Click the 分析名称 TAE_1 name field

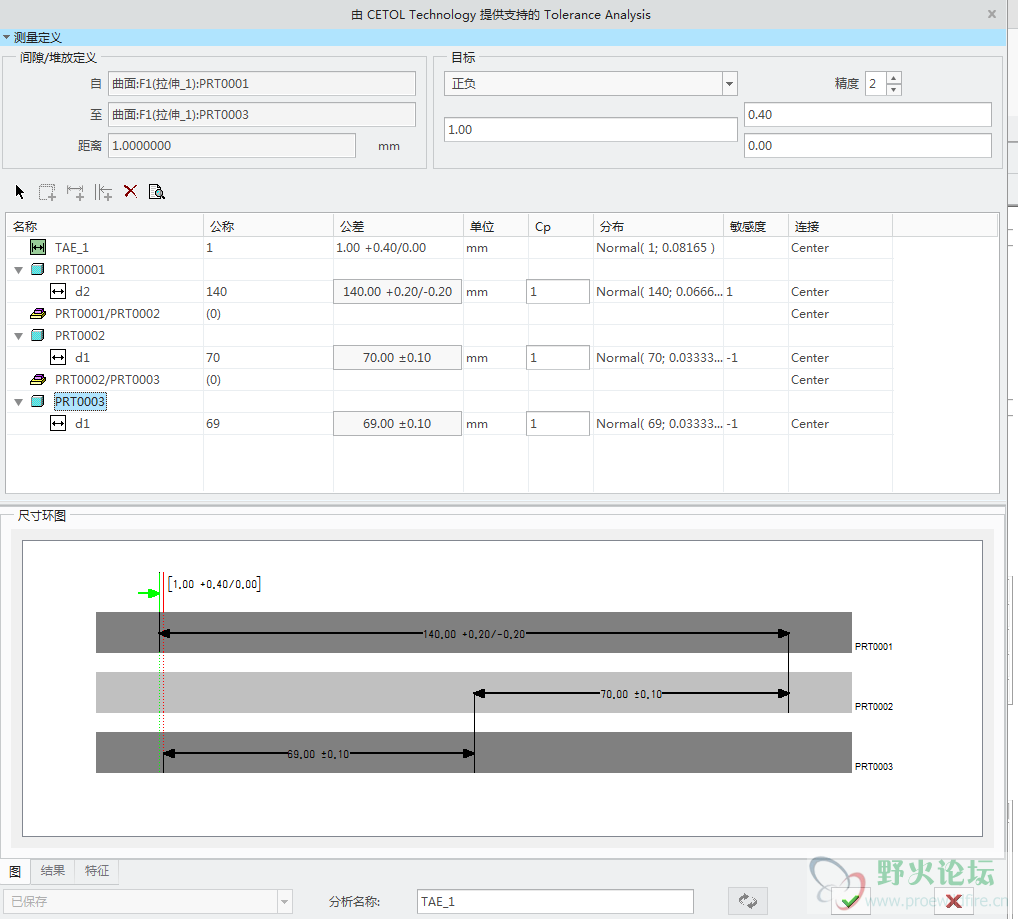pos(555,901)
